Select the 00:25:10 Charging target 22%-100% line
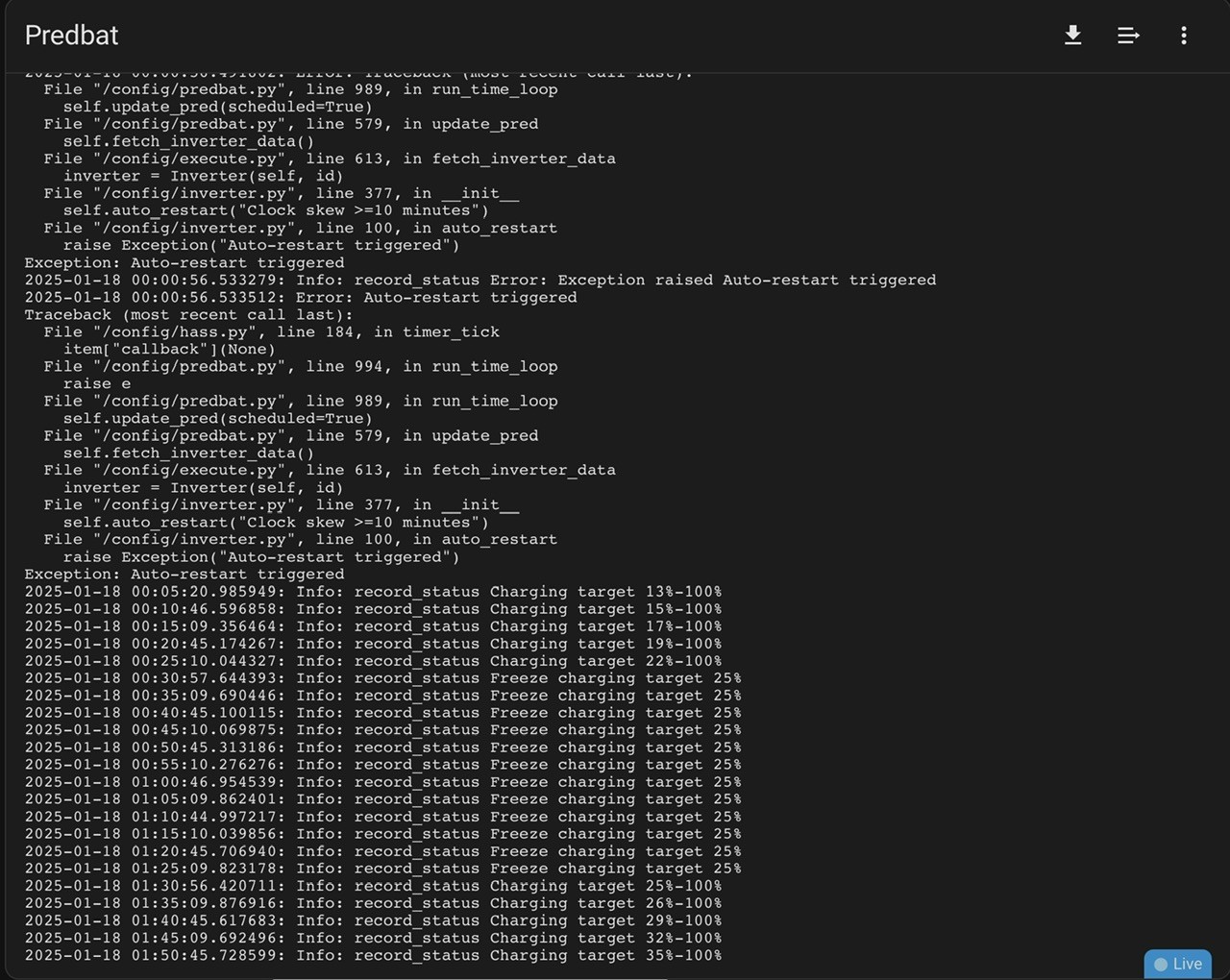This screenshot has width=1230, height=980. [373, 661]
